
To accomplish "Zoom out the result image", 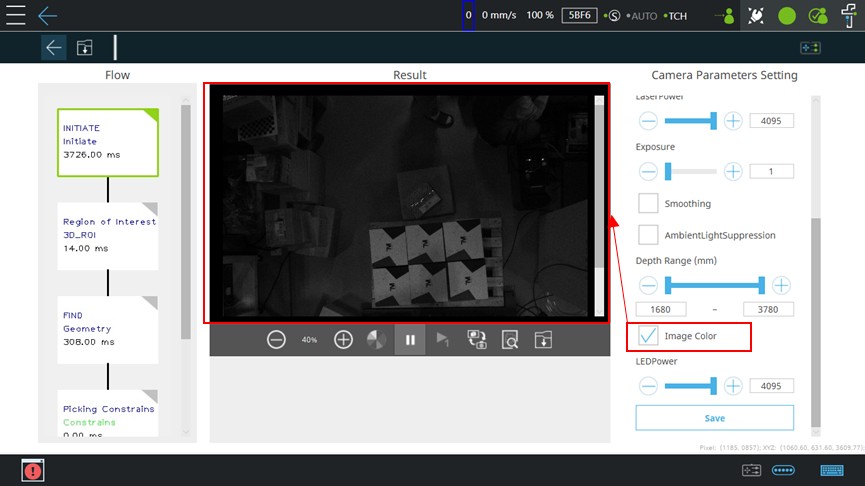I will pyautogui.click(x=276, y=340).
